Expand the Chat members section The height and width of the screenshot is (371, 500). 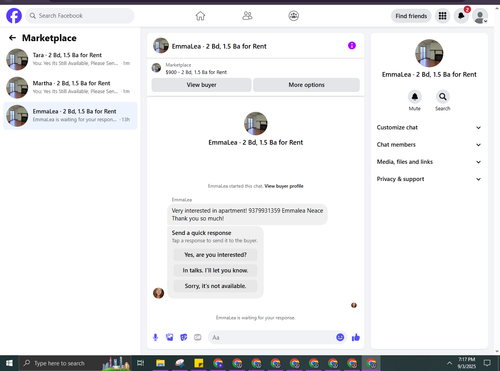click(x=429, y=145)
